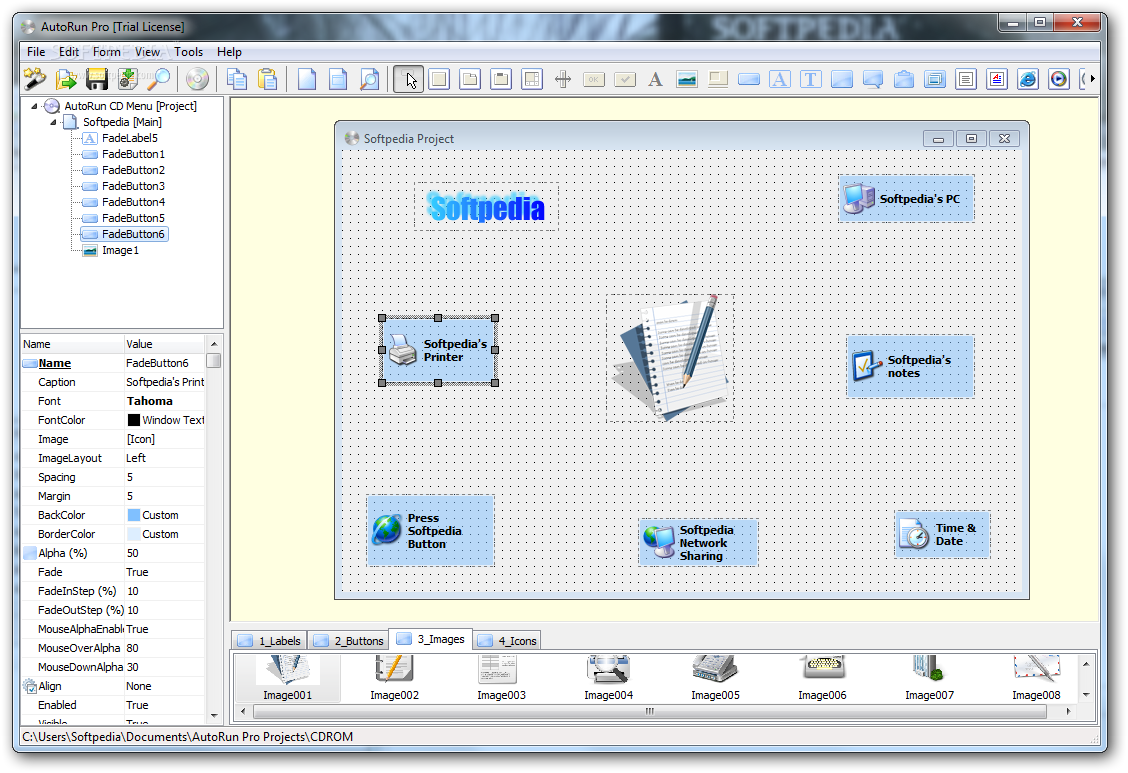The width and height of the screenshot is (1128, 773).
Task: Select the OK button component tool
Action: click(x=594, y=79)
